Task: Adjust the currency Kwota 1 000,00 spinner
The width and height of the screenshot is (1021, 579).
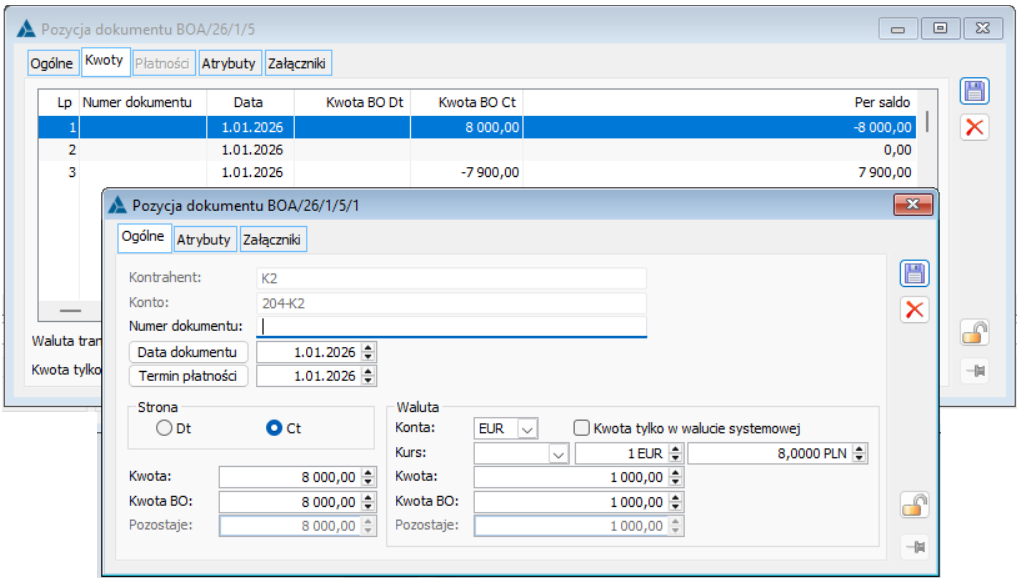Action: point(676,477)
